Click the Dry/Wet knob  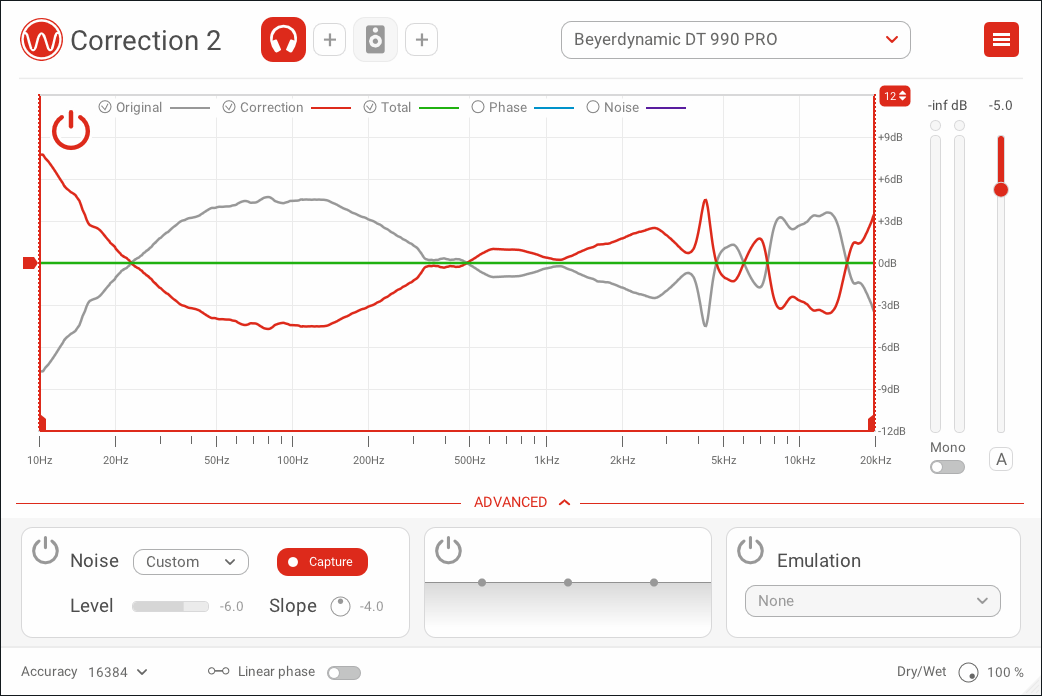tap(969, 673)
